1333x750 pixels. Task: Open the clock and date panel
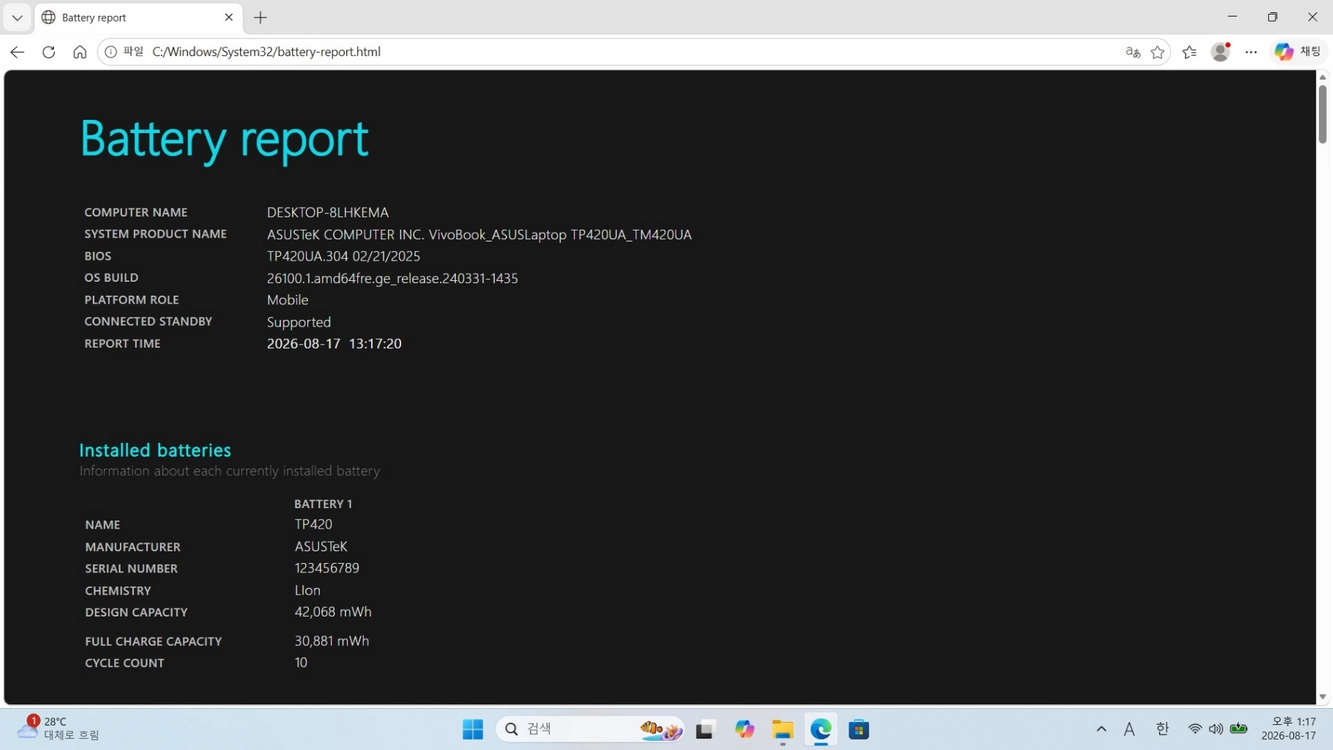tap(1289, 728)
